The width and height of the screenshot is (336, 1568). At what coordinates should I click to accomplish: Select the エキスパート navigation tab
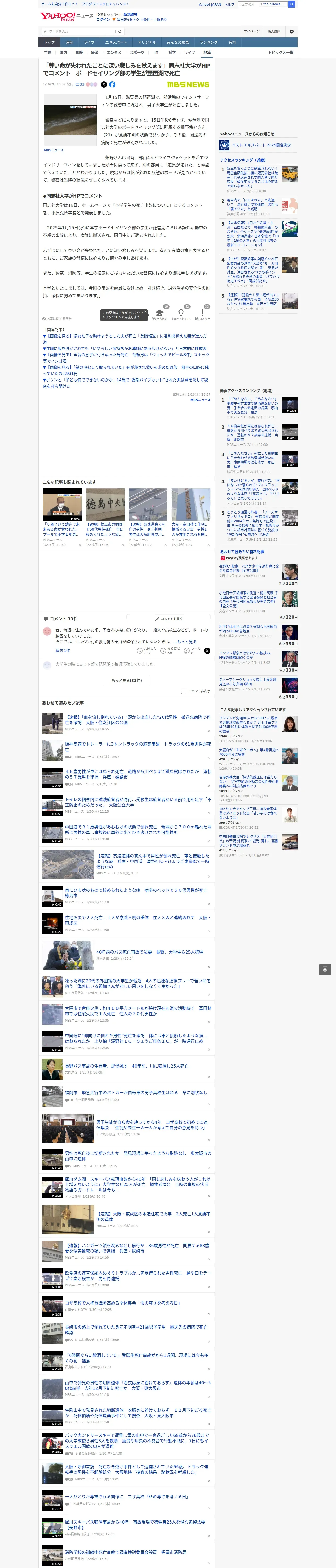click(116, 42)
